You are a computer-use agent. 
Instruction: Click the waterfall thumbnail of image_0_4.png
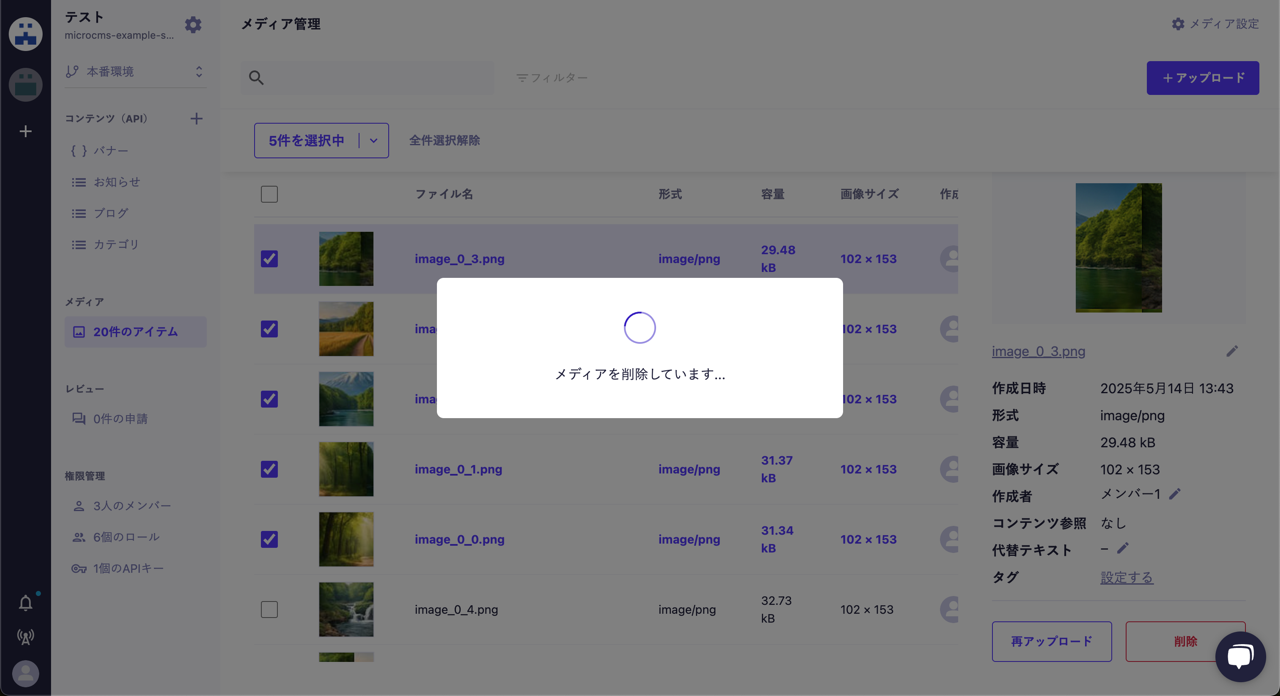[346, 609]
